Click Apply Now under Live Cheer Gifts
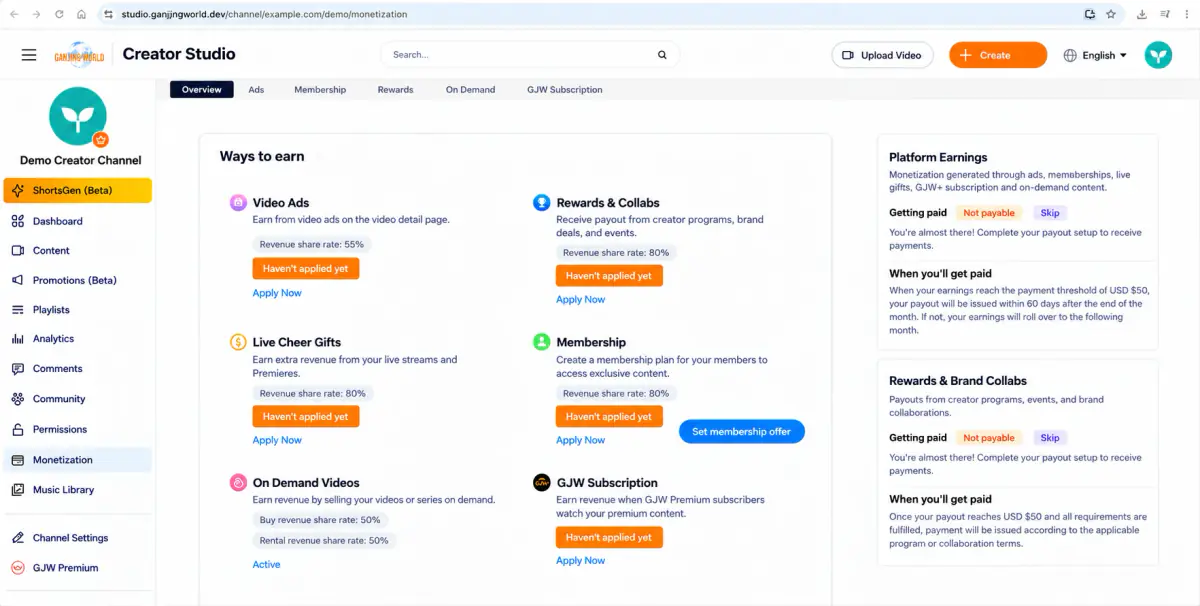The image size is (1200, 606). [277, 440]
